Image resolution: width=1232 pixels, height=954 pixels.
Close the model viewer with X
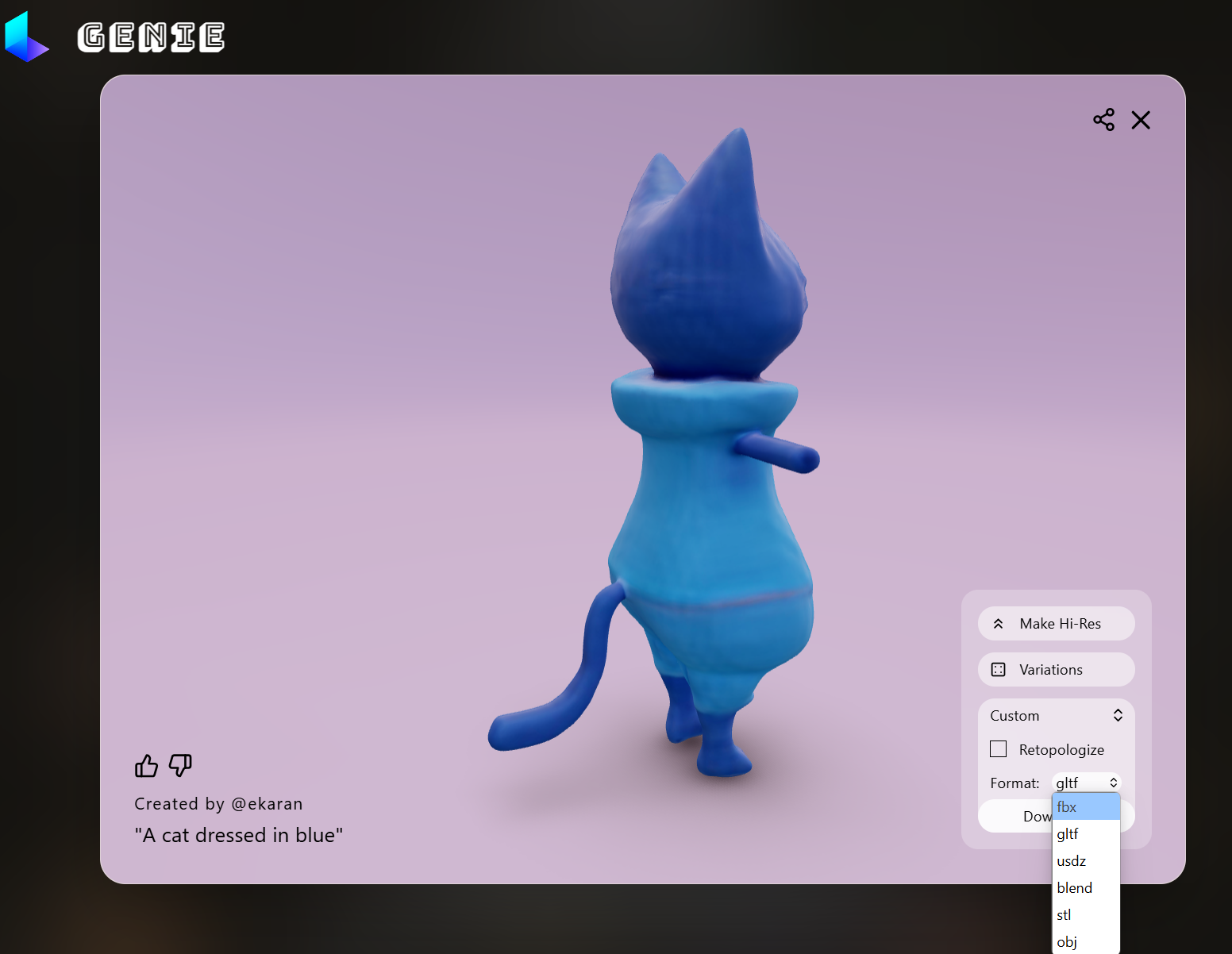(1141, 120)
